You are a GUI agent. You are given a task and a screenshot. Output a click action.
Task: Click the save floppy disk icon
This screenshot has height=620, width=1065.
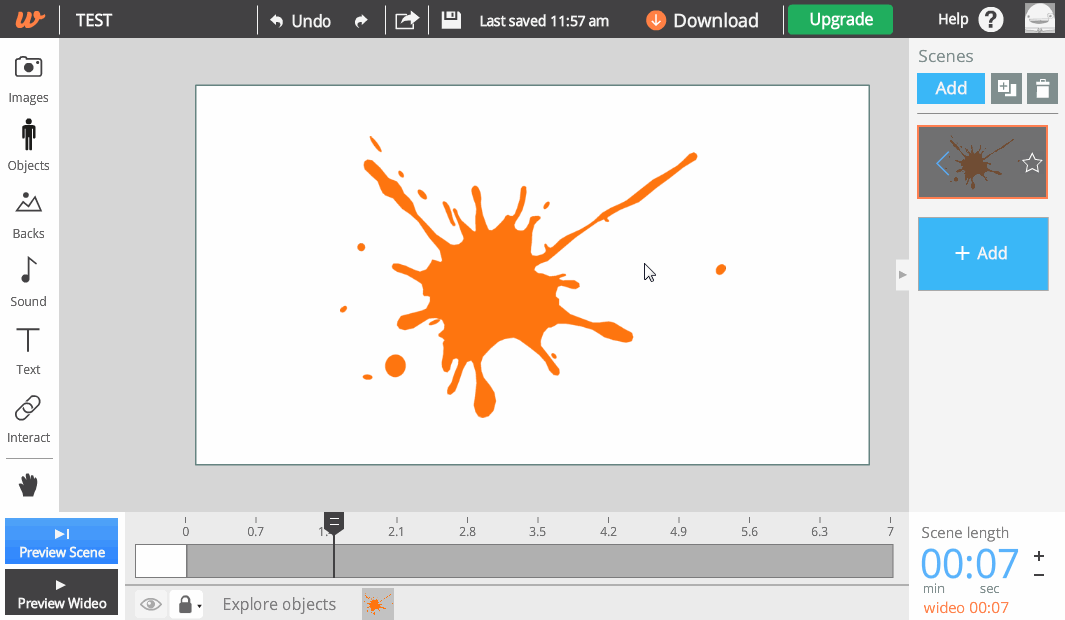[x=451, y=20]
